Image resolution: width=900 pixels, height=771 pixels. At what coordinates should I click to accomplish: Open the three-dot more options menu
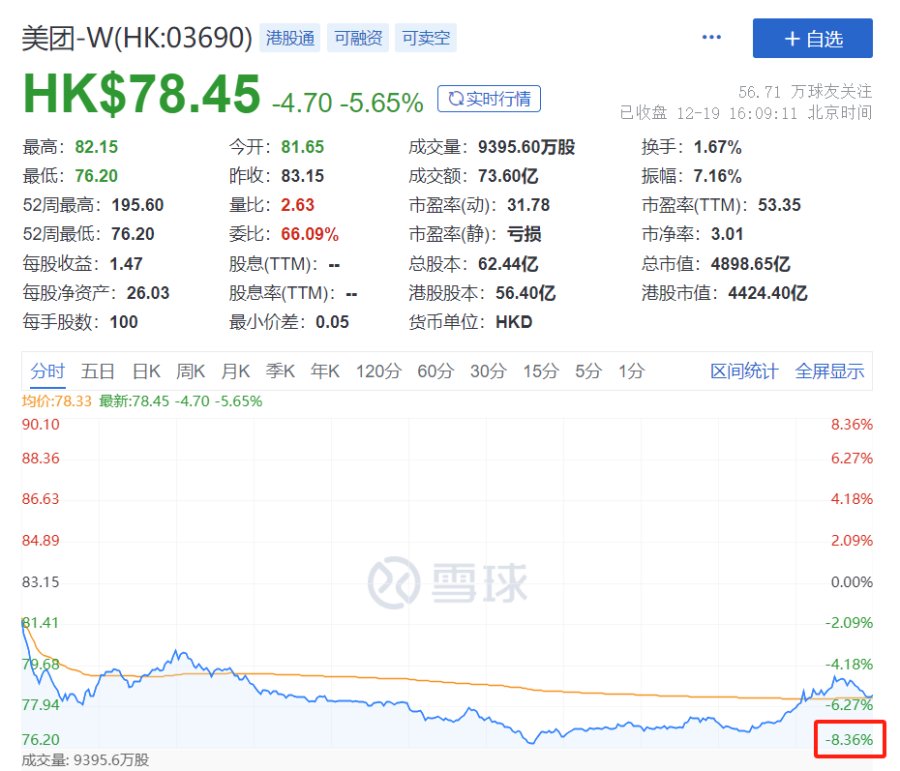click(x=711, y=37)
